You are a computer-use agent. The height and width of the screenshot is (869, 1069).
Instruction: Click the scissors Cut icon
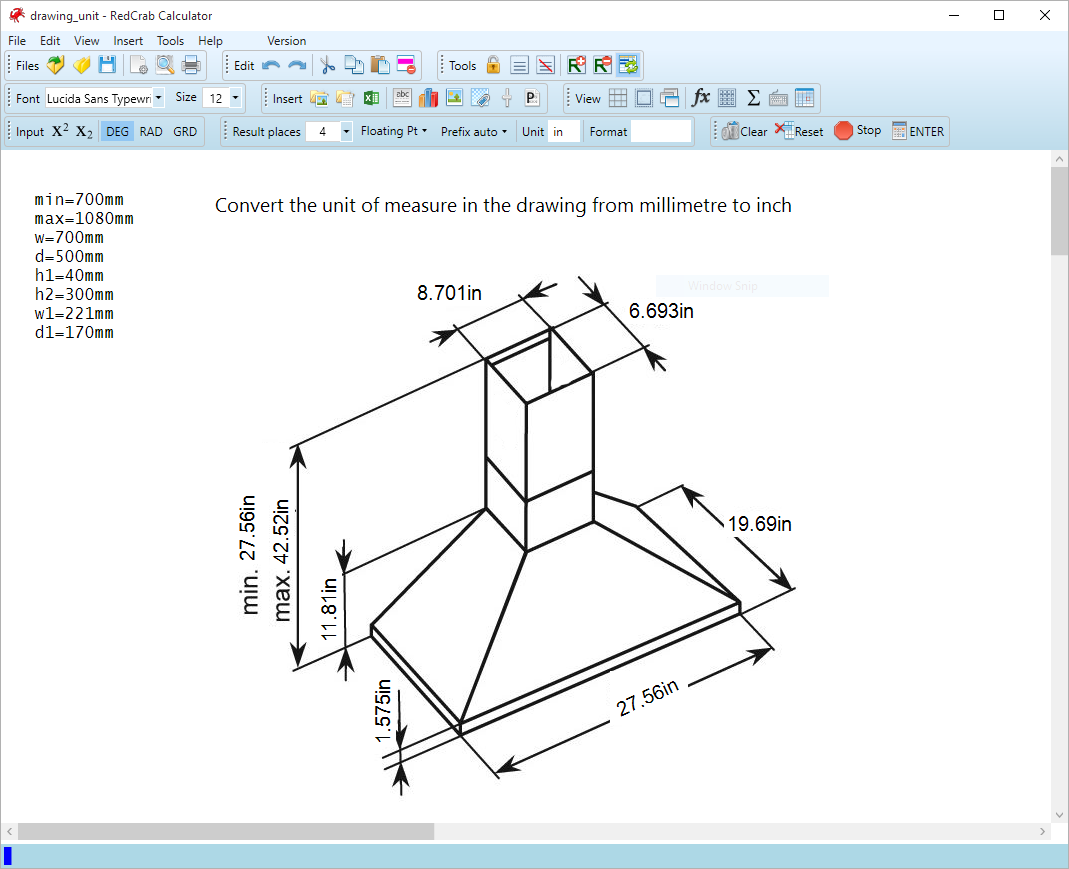(x=326, y=65)
